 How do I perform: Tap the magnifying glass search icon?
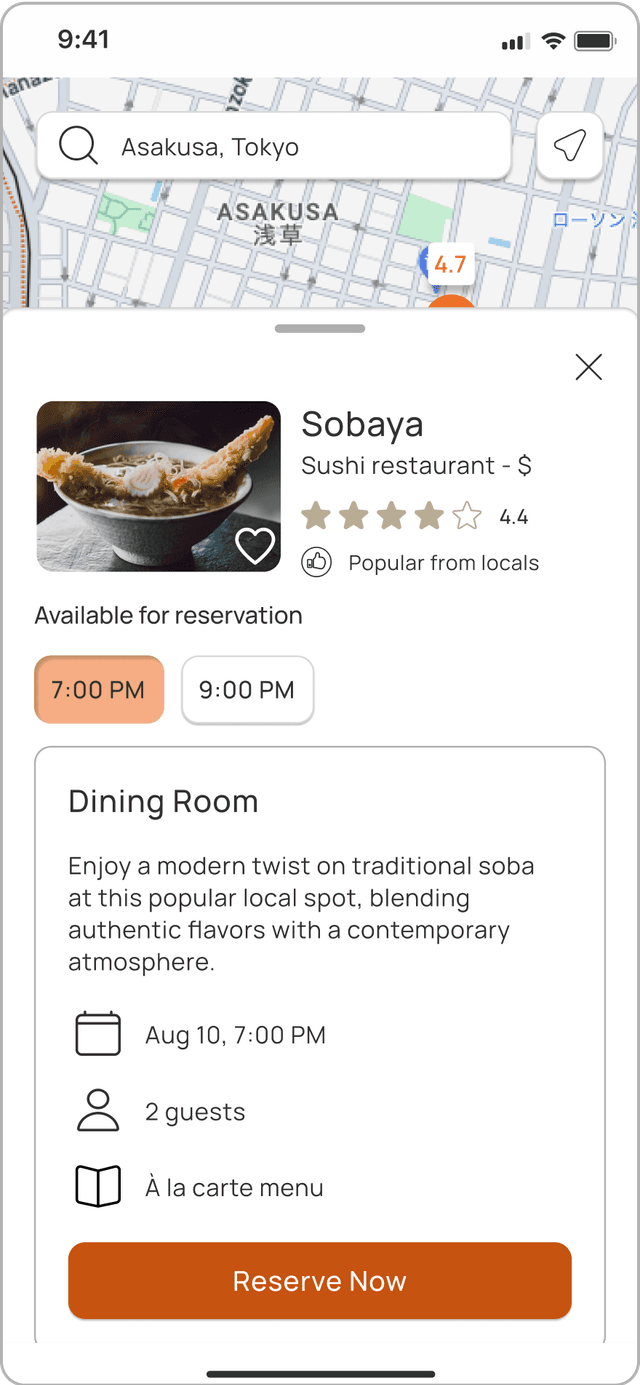point(78,146)
